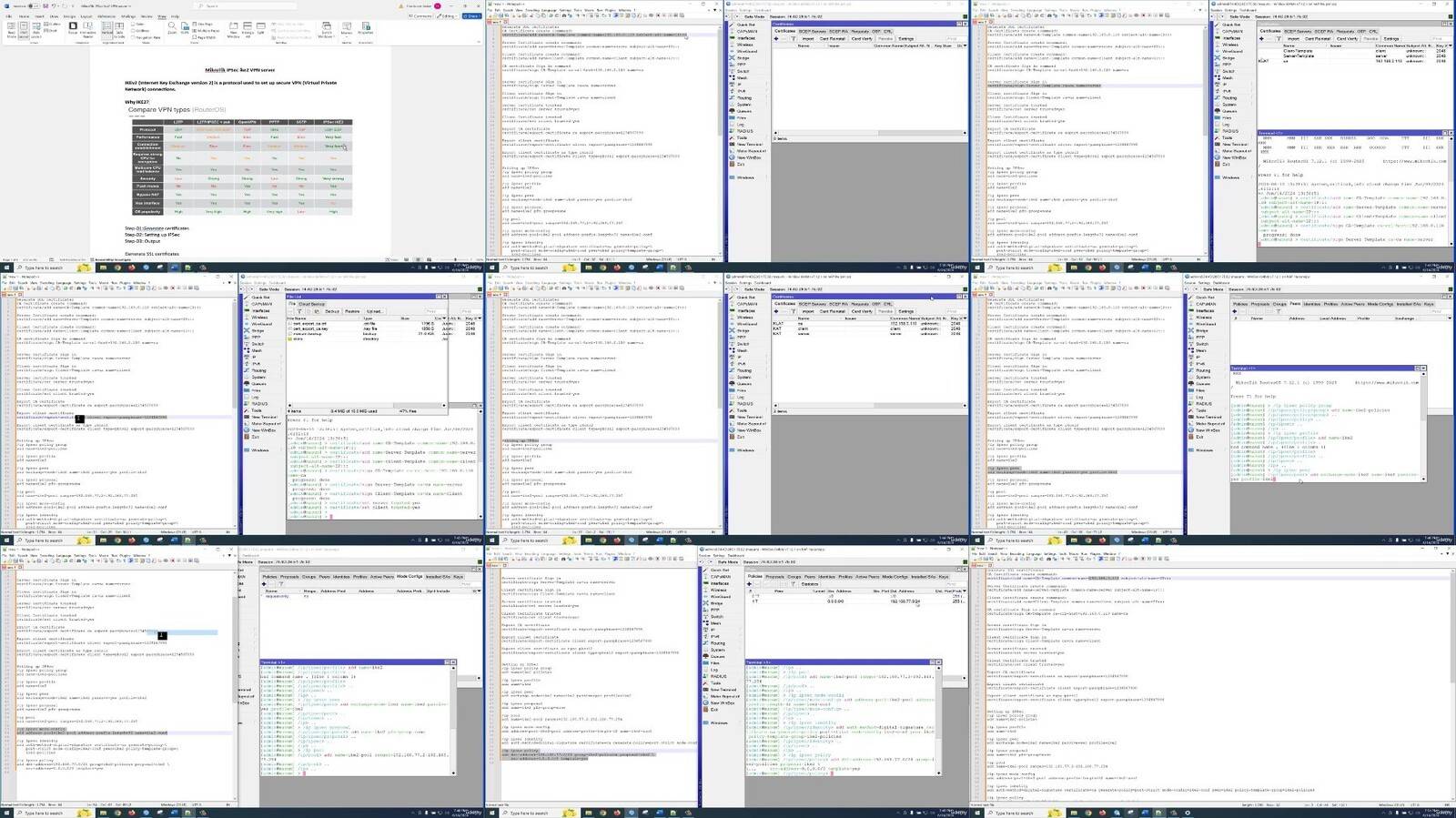
Task: Add certificate with plus button in empty Certificates window
Action: [776, 38]
